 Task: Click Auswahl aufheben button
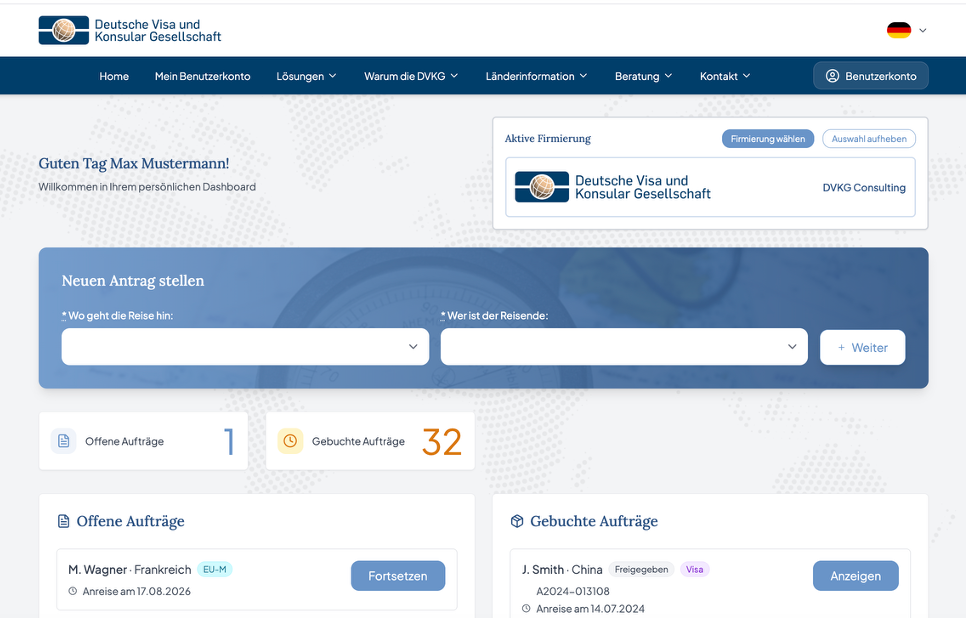pos(869,139)
